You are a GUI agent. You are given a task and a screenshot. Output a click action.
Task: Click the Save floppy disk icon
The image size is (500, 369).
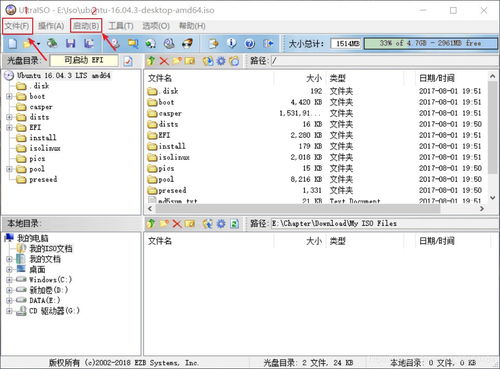pyautogui.click(x=71, y=43)
